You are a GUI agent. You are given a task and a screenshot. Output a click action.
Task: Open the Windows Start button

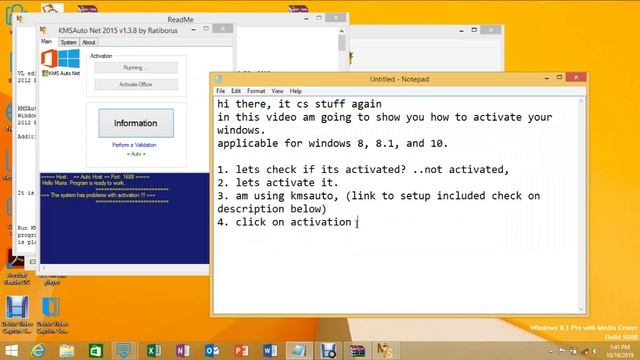[x=11, y=351]
